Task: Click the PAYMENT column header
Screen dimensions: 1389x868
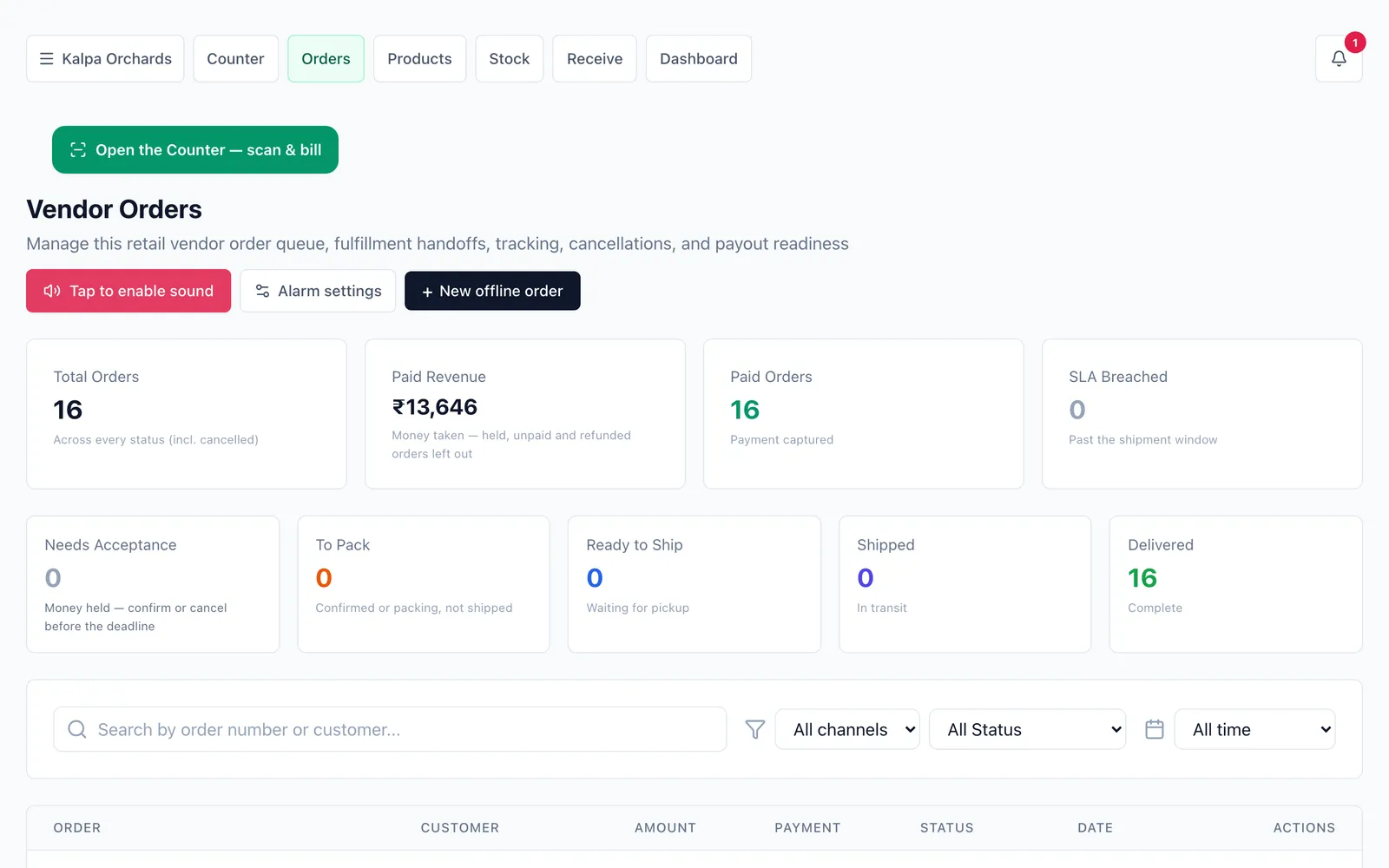Action: (807, 828)
